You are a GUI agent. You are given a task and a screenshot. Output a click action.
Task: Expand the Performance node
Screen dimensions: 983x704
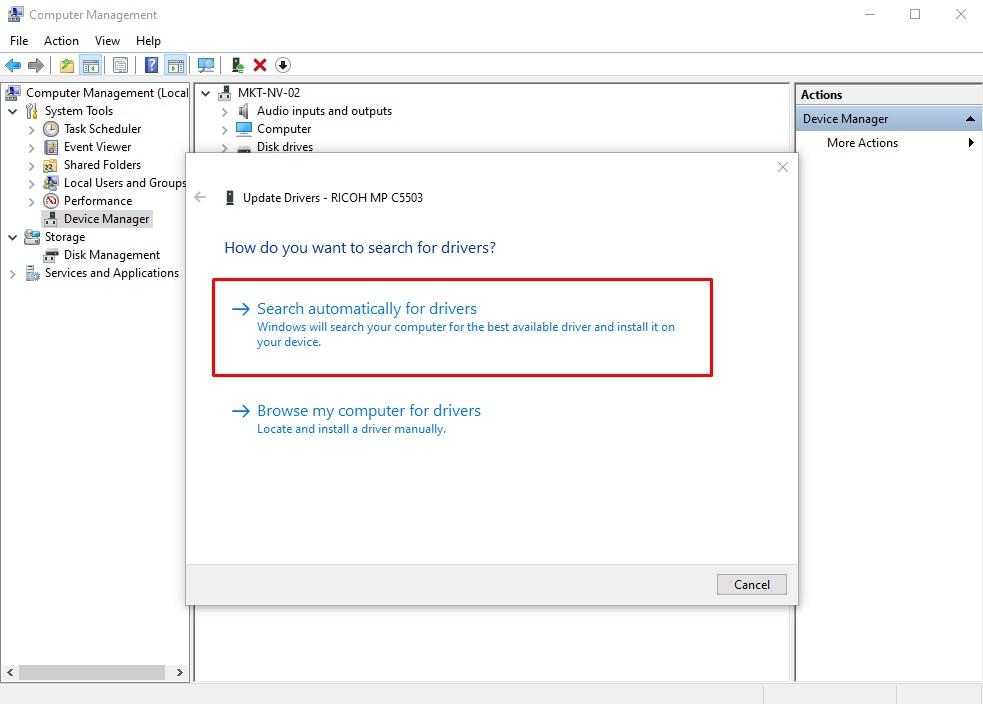[x=31, y=202]
